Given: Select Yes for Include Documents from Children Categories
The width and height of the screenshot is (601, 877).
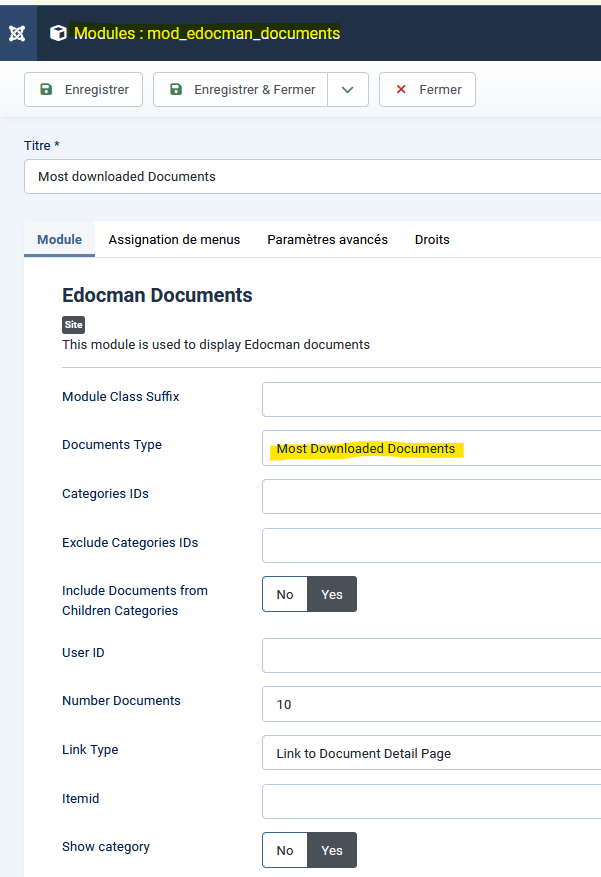Looking at the screenshot, I should (332, 594).
